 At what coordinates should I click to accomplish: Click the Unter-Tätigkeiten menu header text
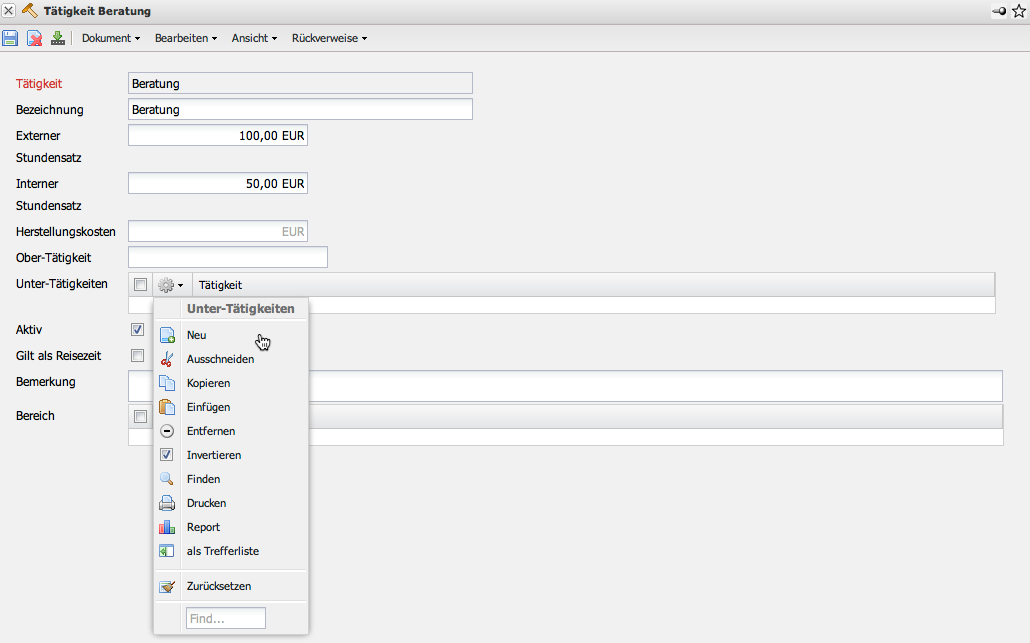tap(240, 309)
